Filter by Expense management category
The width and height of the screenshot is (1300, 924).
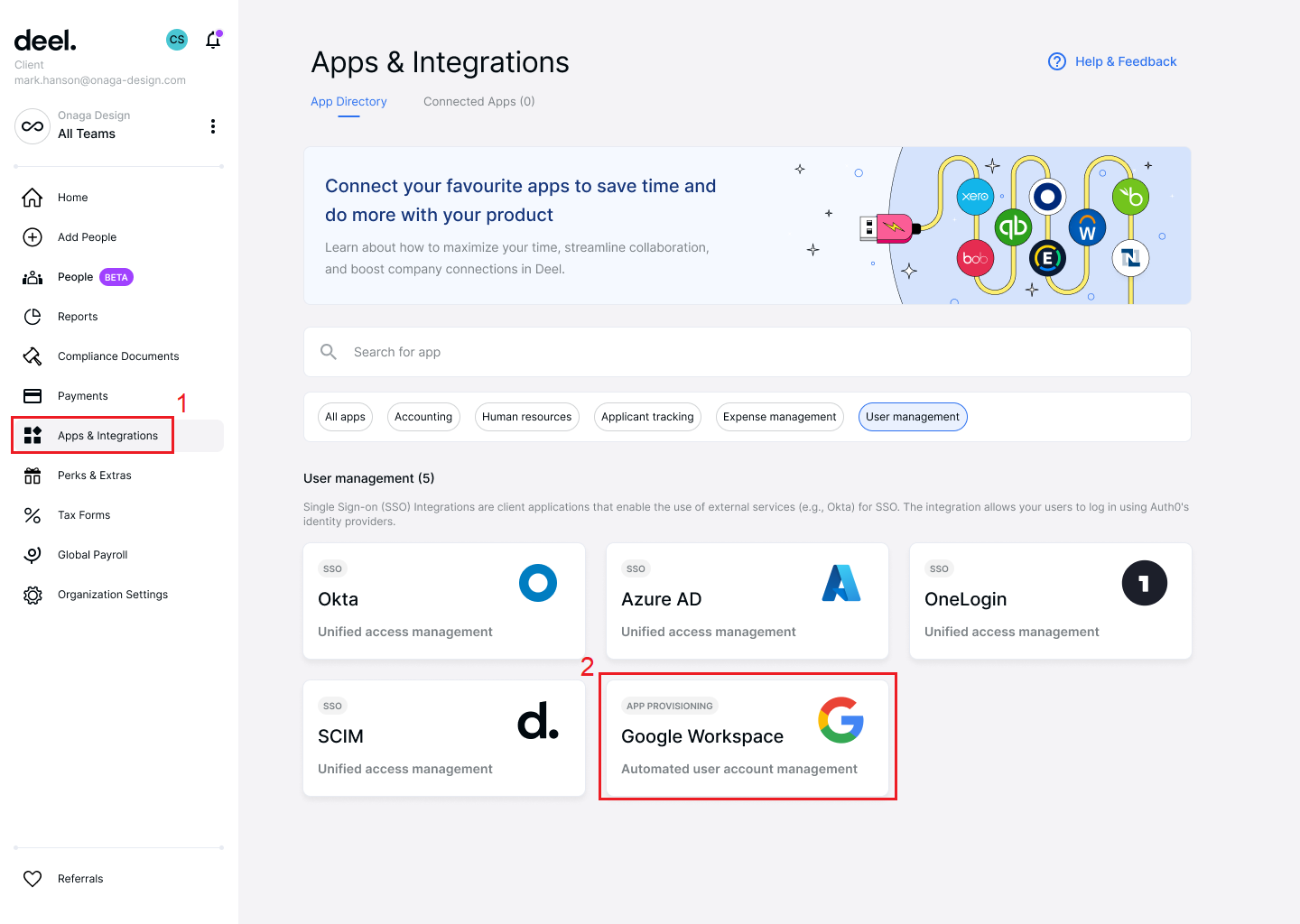pos(780,417)
